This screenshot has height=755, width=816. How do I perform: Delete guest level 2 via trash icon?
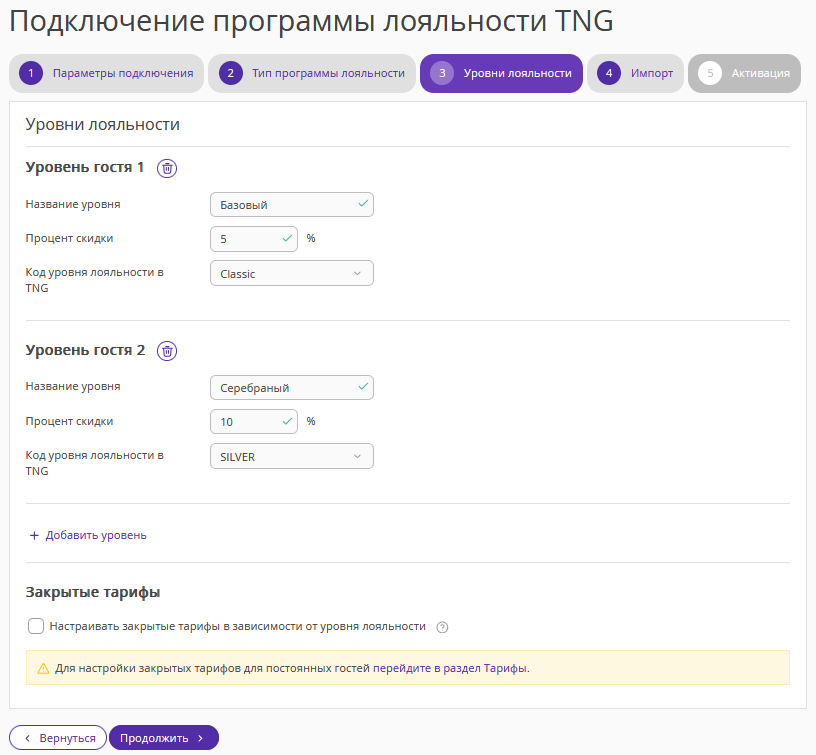pos(167,351)
